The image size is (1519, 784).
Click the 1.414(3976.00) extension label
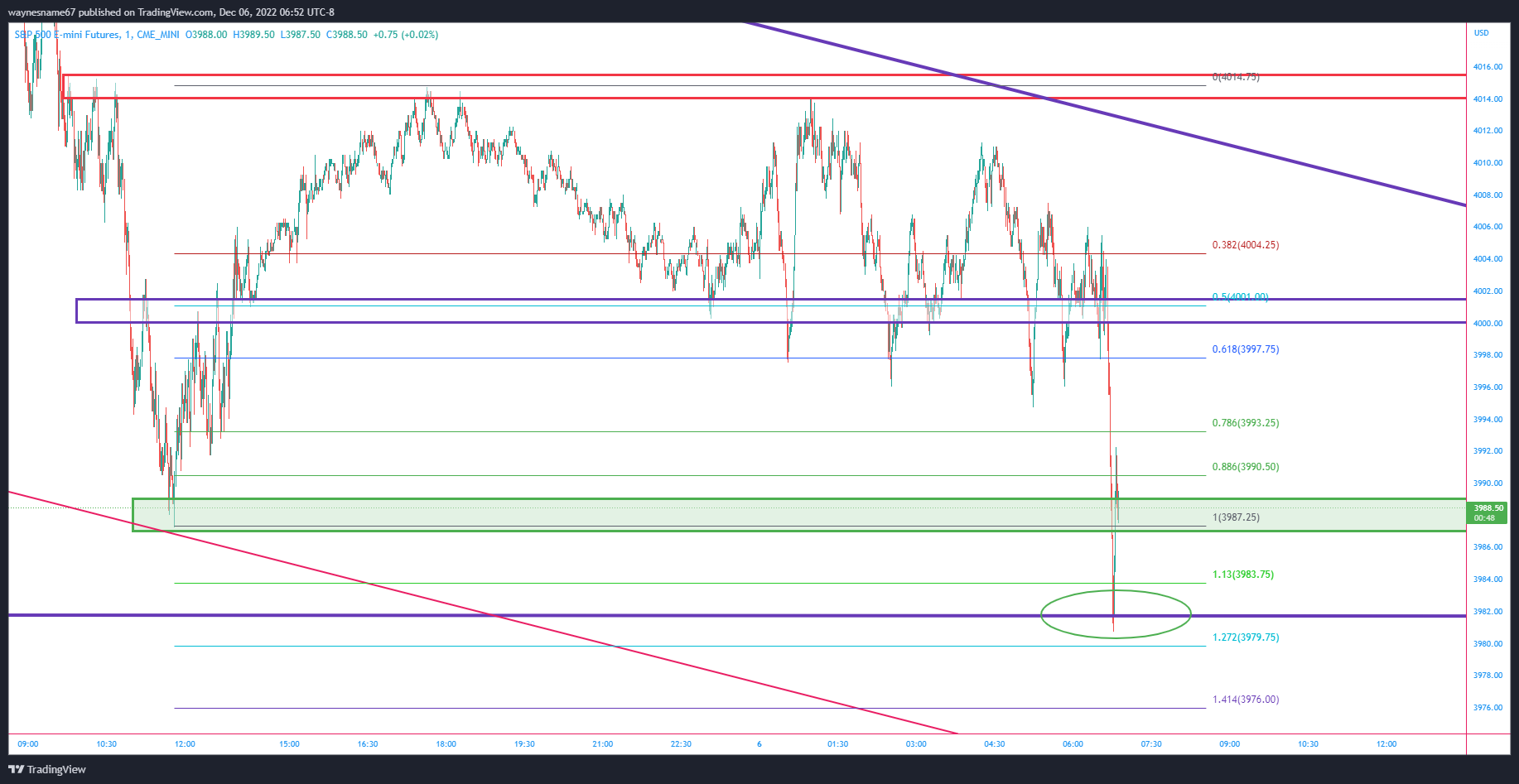(x=1245, y=700)
